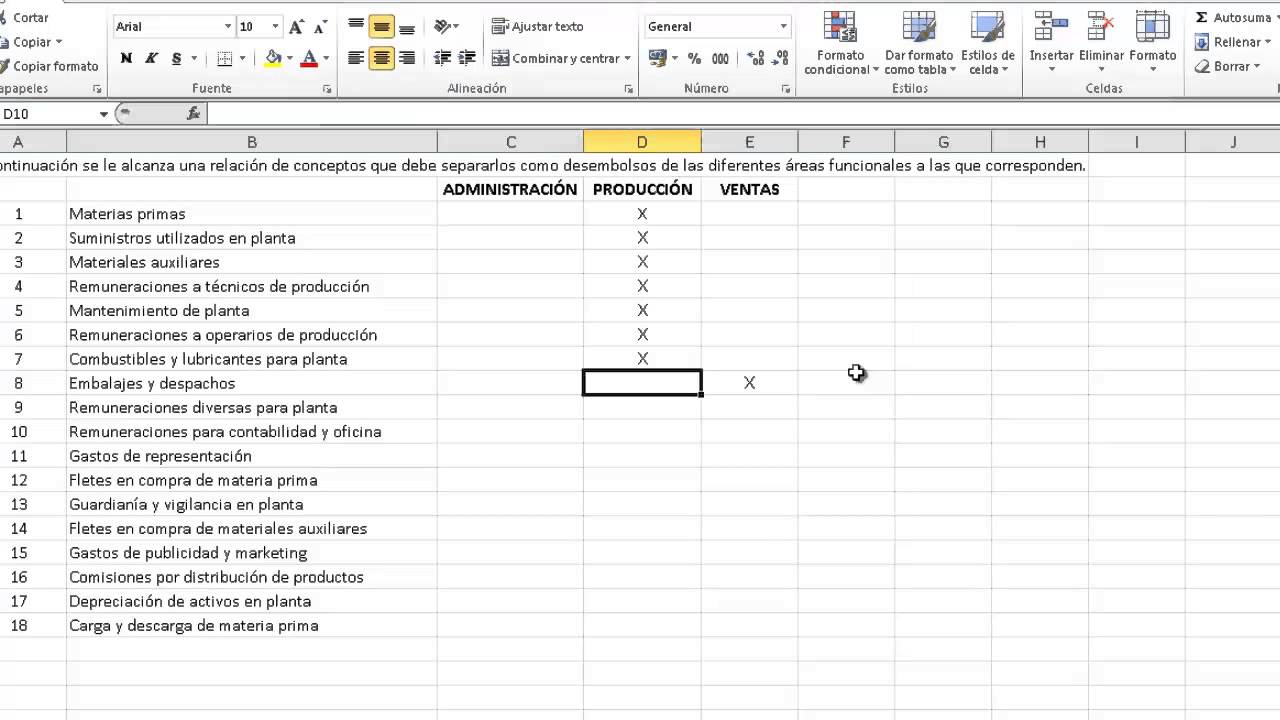Apply percent style format
Image resolution: width=1280 pixels, height=720 pixels.
pyautogui.click(x=694, y=59)
